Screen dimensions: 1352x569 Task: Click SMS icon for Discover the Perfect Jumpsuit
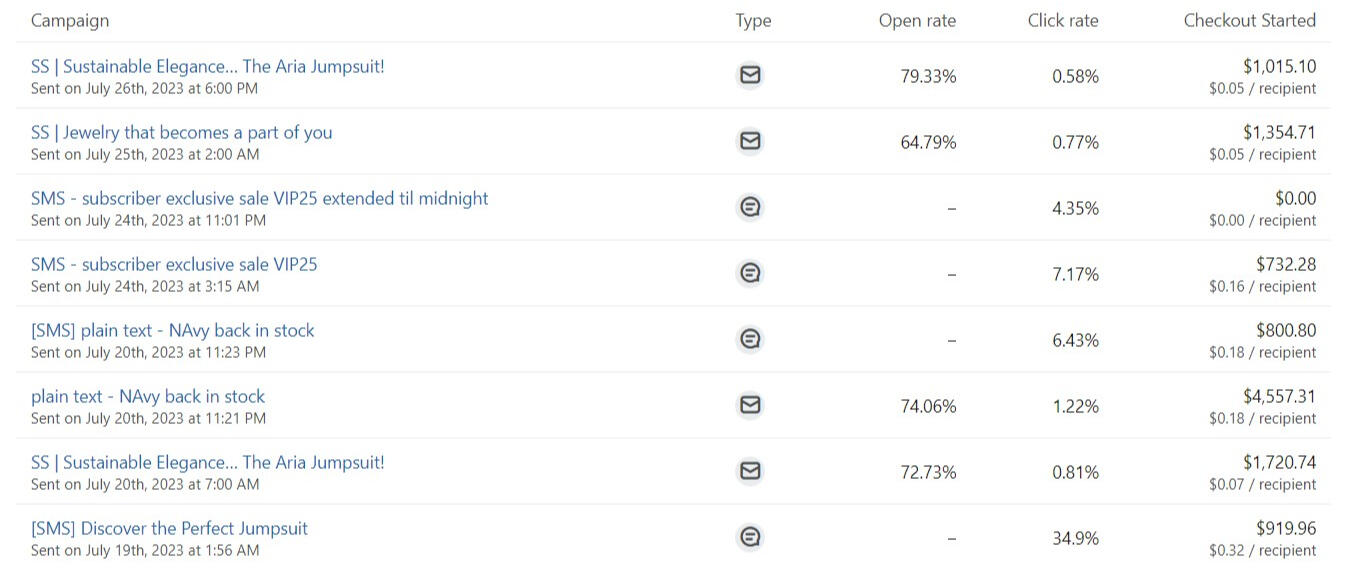click(750, 537)
